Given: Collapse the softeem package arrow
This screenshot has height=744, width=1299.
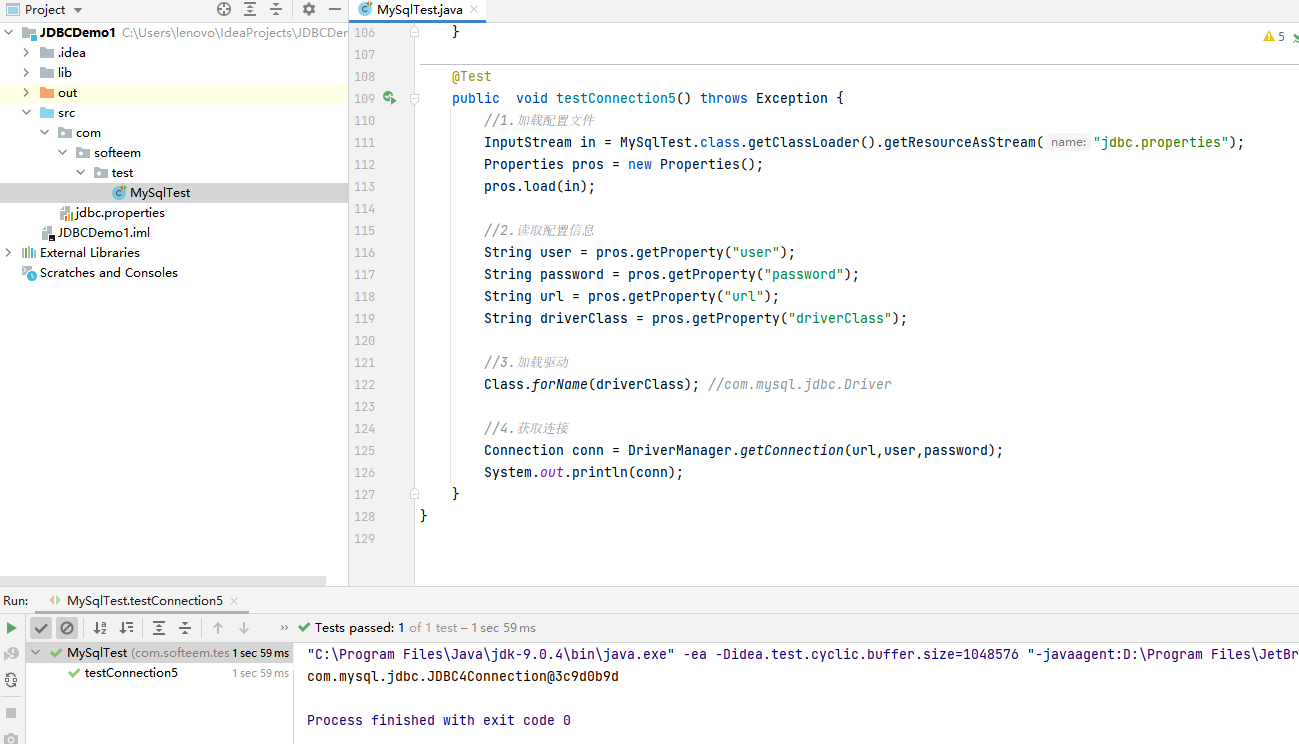Looking at the screenshot, I should pyautogui.click(x=63, y=152).
